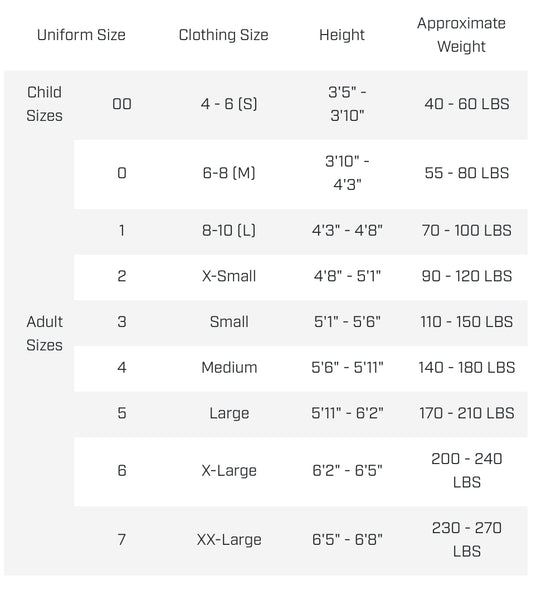Click the 40 - 60 LBS weight cell
The image size is (546, 600).
(467, 104)
